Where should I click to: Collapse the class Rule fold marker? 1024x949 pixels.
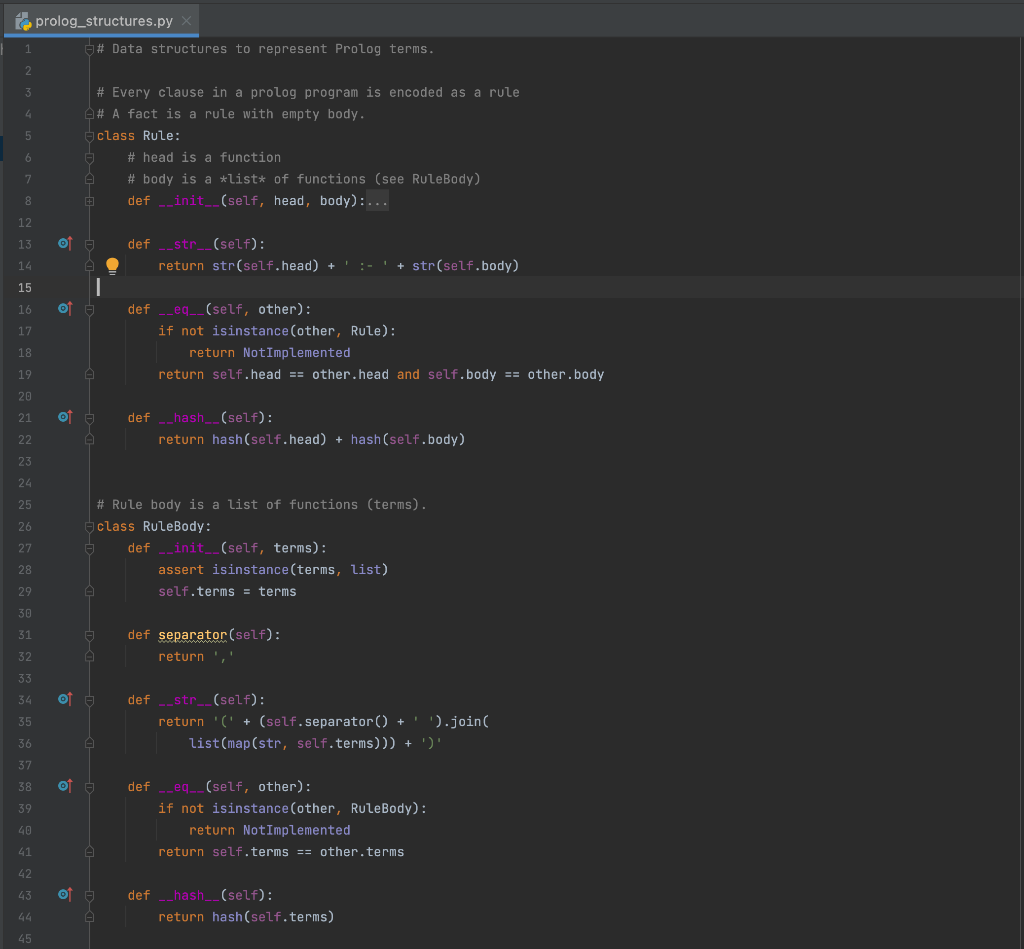pos(89,137)
